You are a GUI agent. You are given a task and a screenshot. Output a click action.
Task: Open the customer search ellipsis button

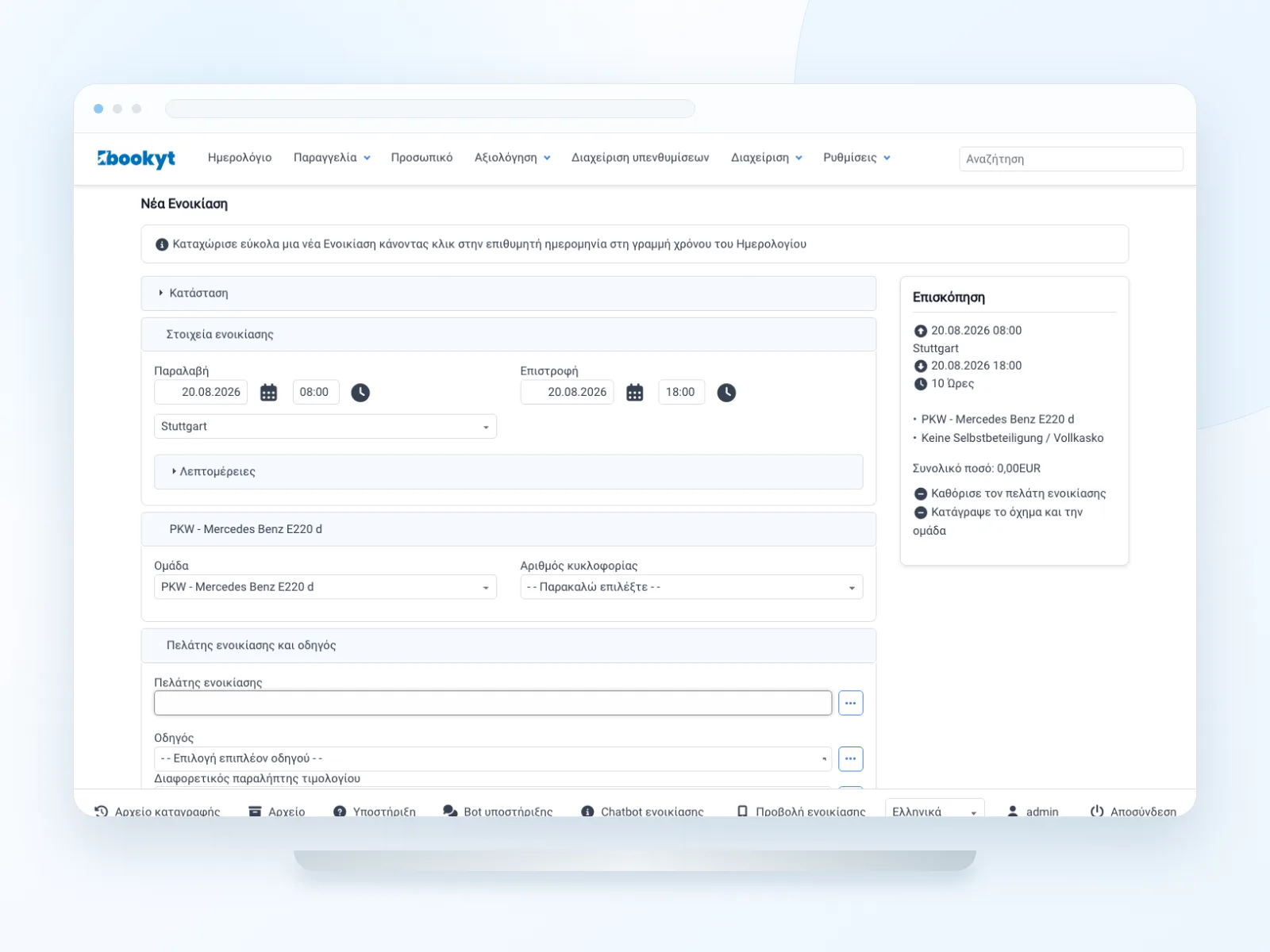850,703
